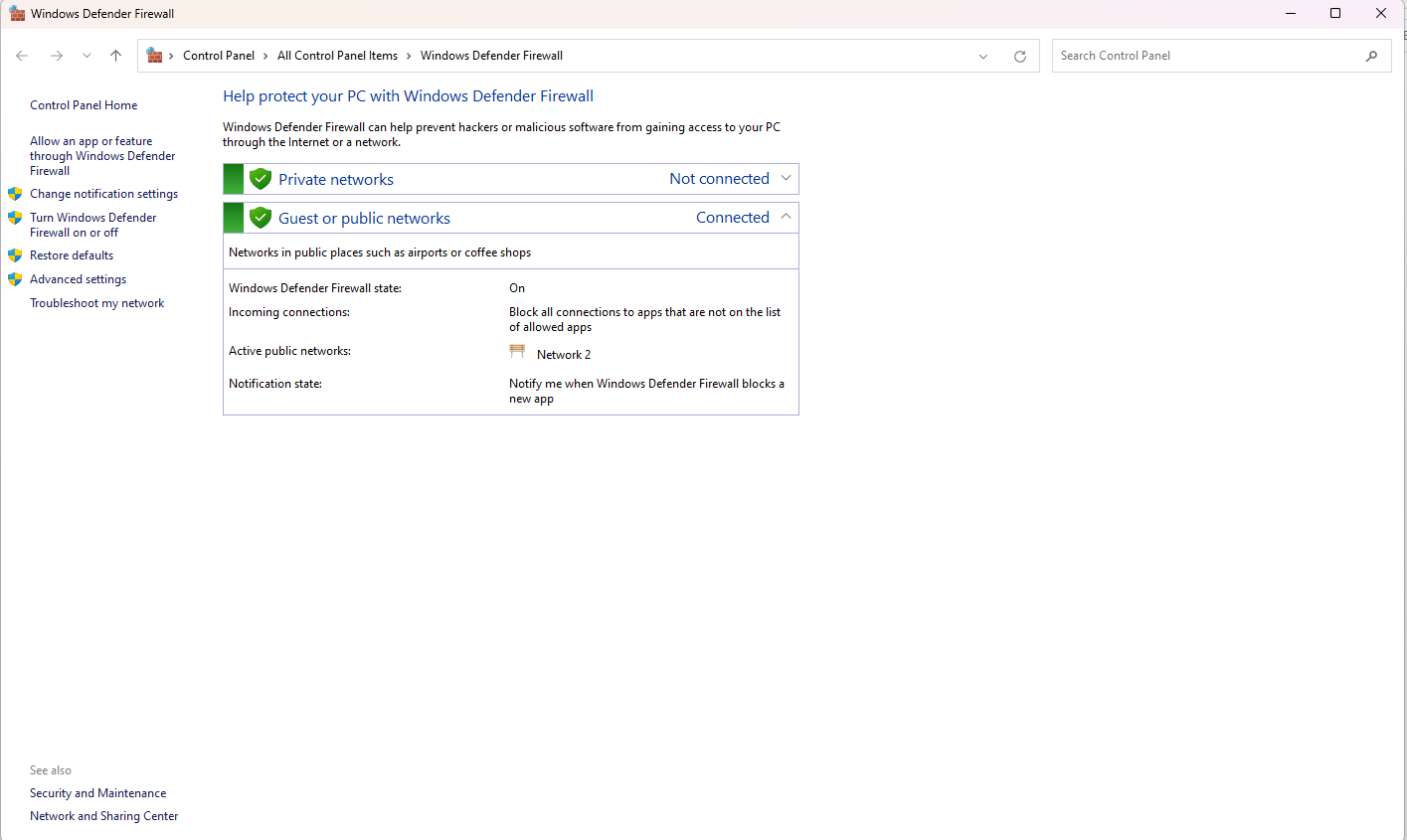Collapse the Guest or public networks section

[786, 217]
